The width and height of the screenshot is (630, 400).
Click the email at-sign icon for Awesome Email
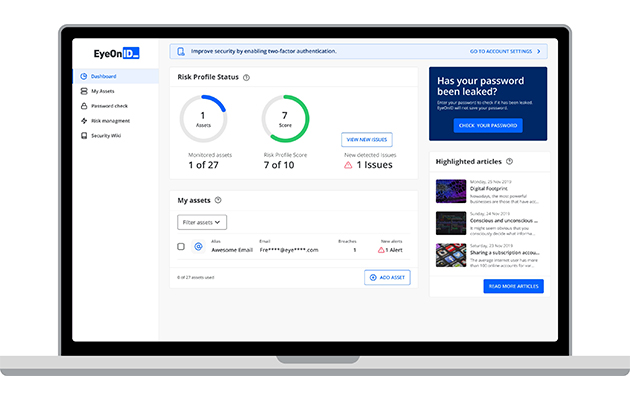198,247
